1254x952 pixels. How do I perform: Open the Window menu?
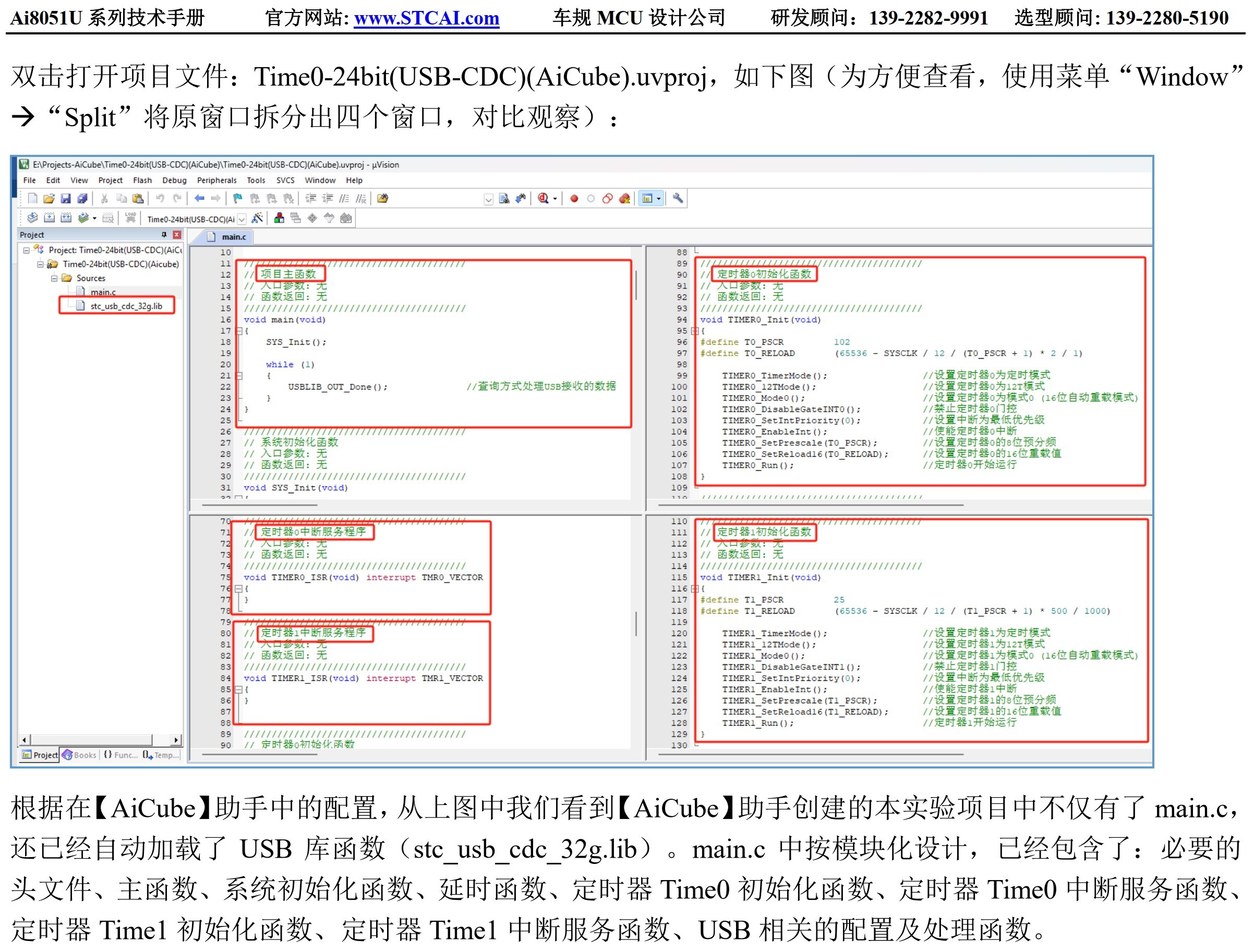pyautogui.click(x=320, y=180)
